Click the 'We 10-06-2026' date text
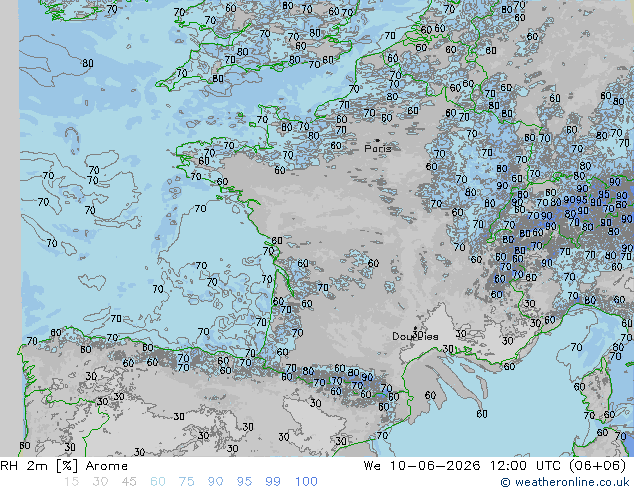The image size is (634, 490). (422, 466)
